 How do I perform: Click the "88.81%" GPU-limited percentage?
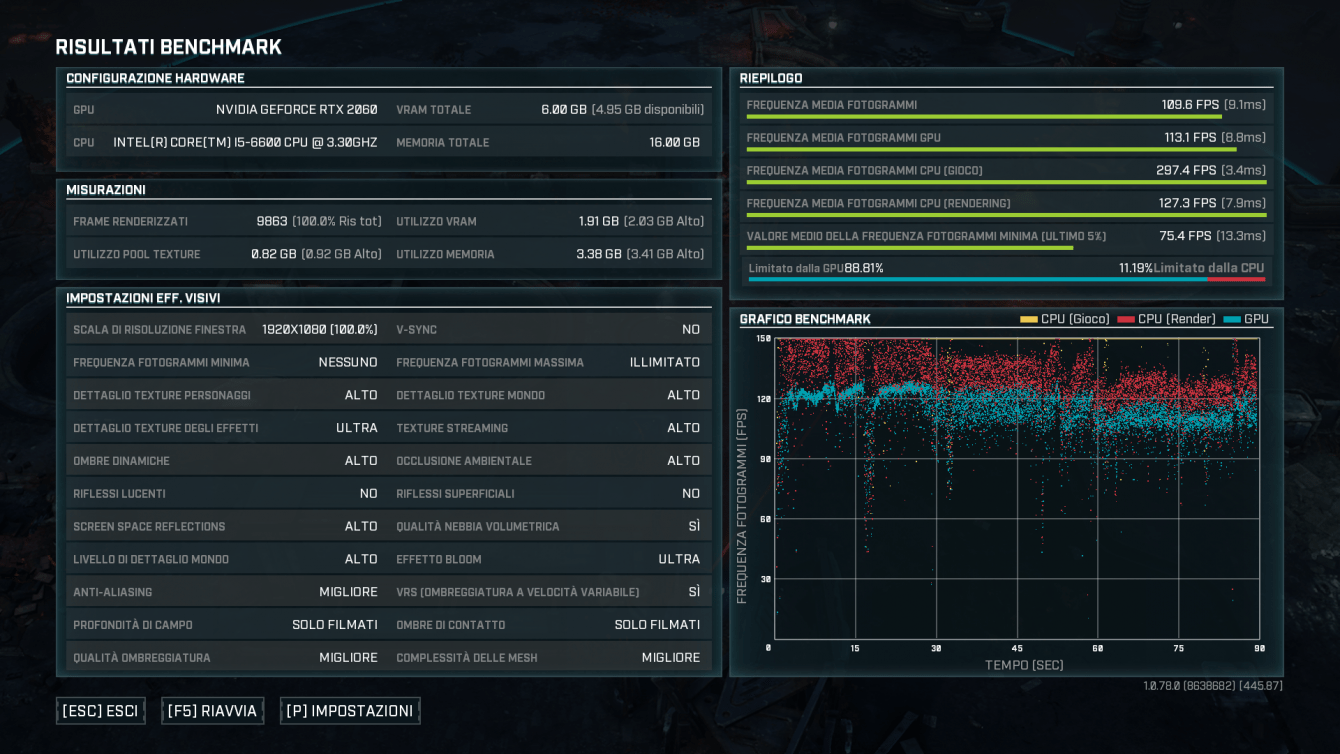864,269
